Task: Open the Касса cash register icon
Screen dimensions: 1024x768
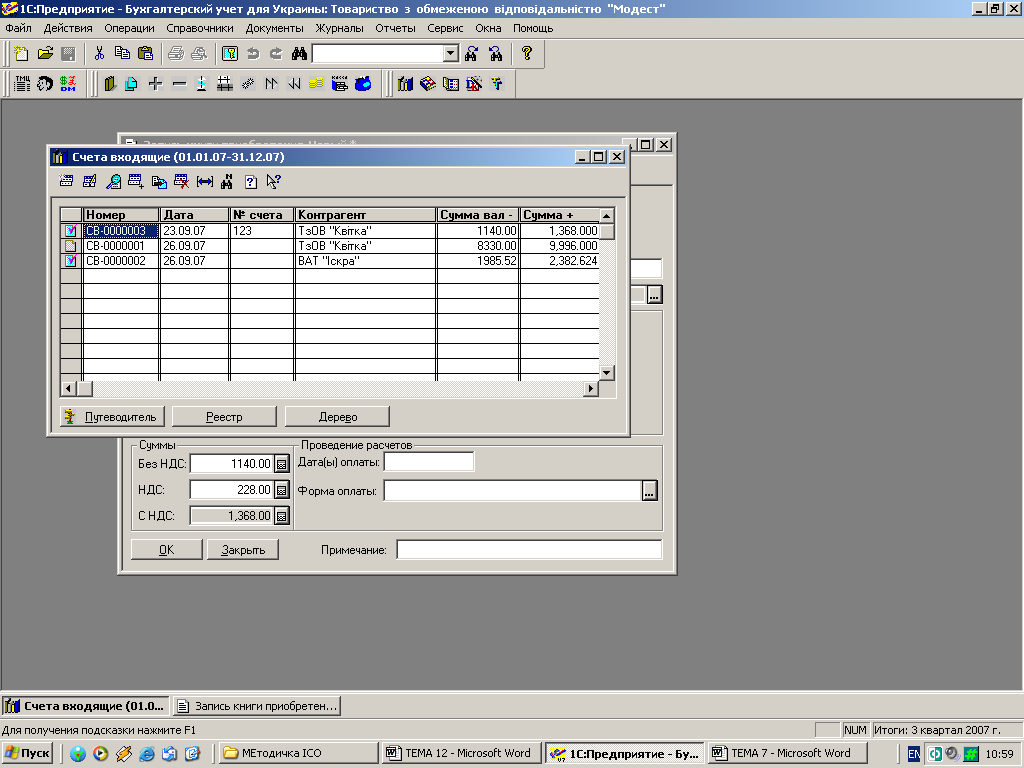Action: click(340, 84)
